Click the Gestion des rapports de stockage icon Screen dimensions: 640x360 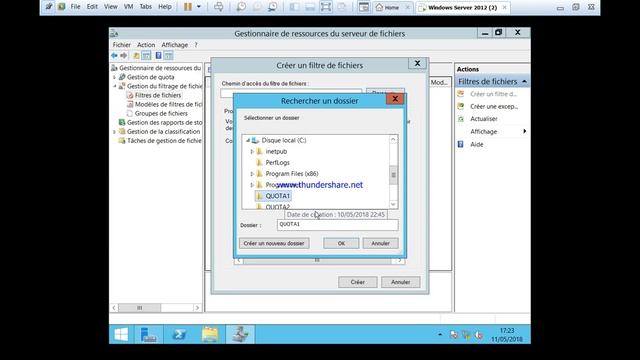tap(122, 122)
